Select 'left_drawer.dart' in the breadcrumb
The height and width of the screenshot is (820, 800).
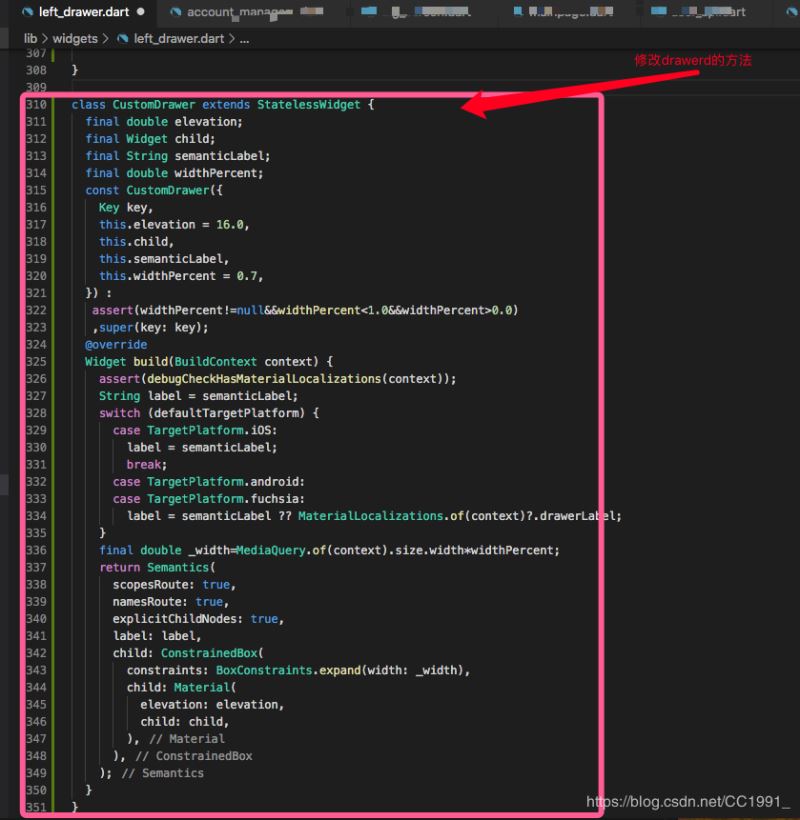click(179, 39)
